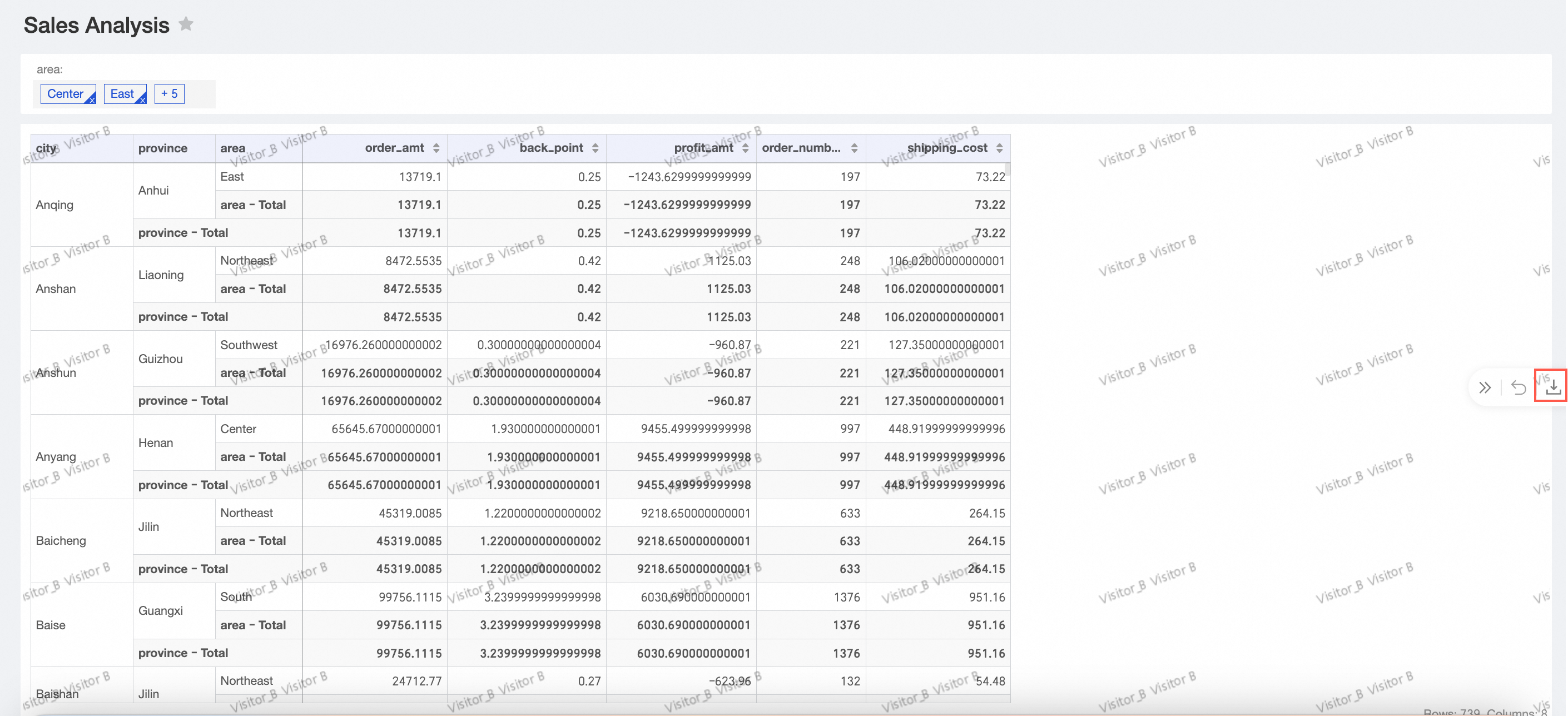Image resolution: width=1568 pixels, height=716 pixels.
Task: Sort by order_number column arrows
Action: point(854,148)
